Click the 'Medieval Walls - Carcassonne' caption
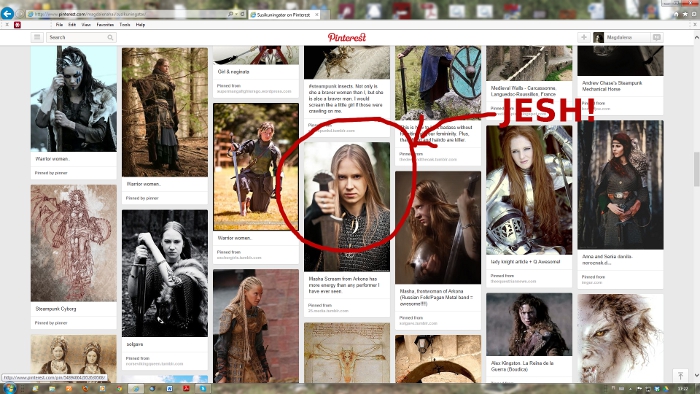The height and width of the screenshot is (394, 700). (x=523, y=91)
